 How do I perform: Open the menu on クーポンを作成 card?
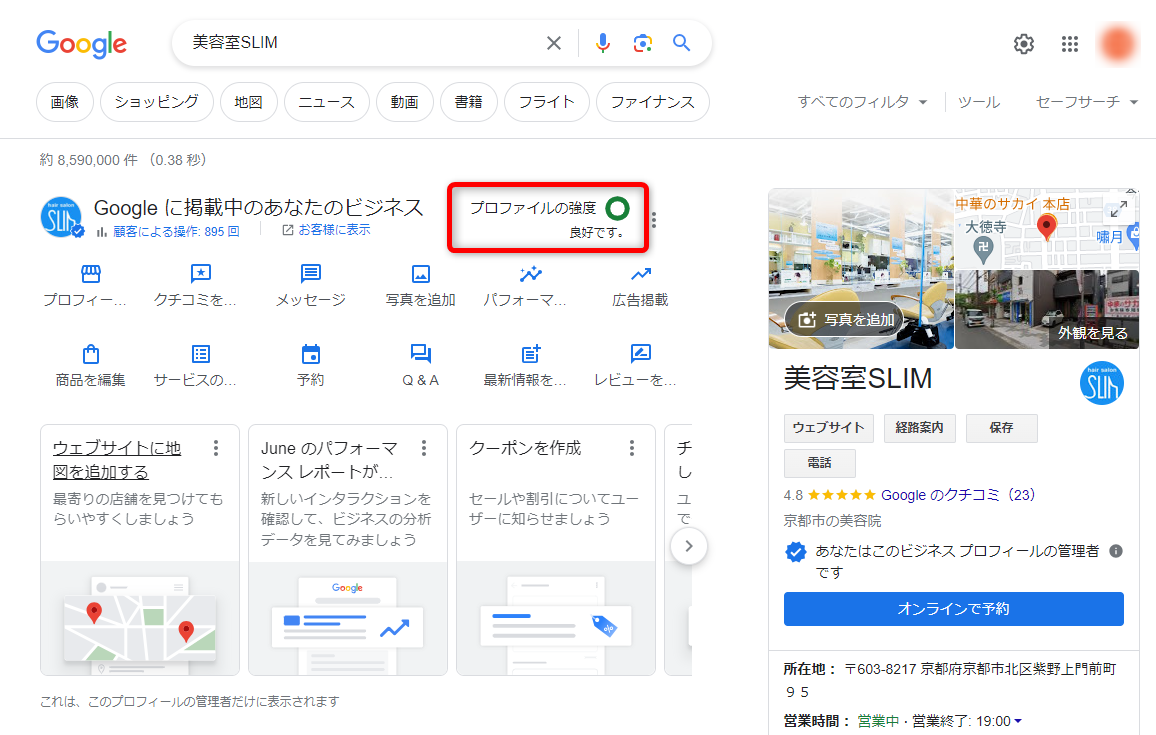(632, 448)
